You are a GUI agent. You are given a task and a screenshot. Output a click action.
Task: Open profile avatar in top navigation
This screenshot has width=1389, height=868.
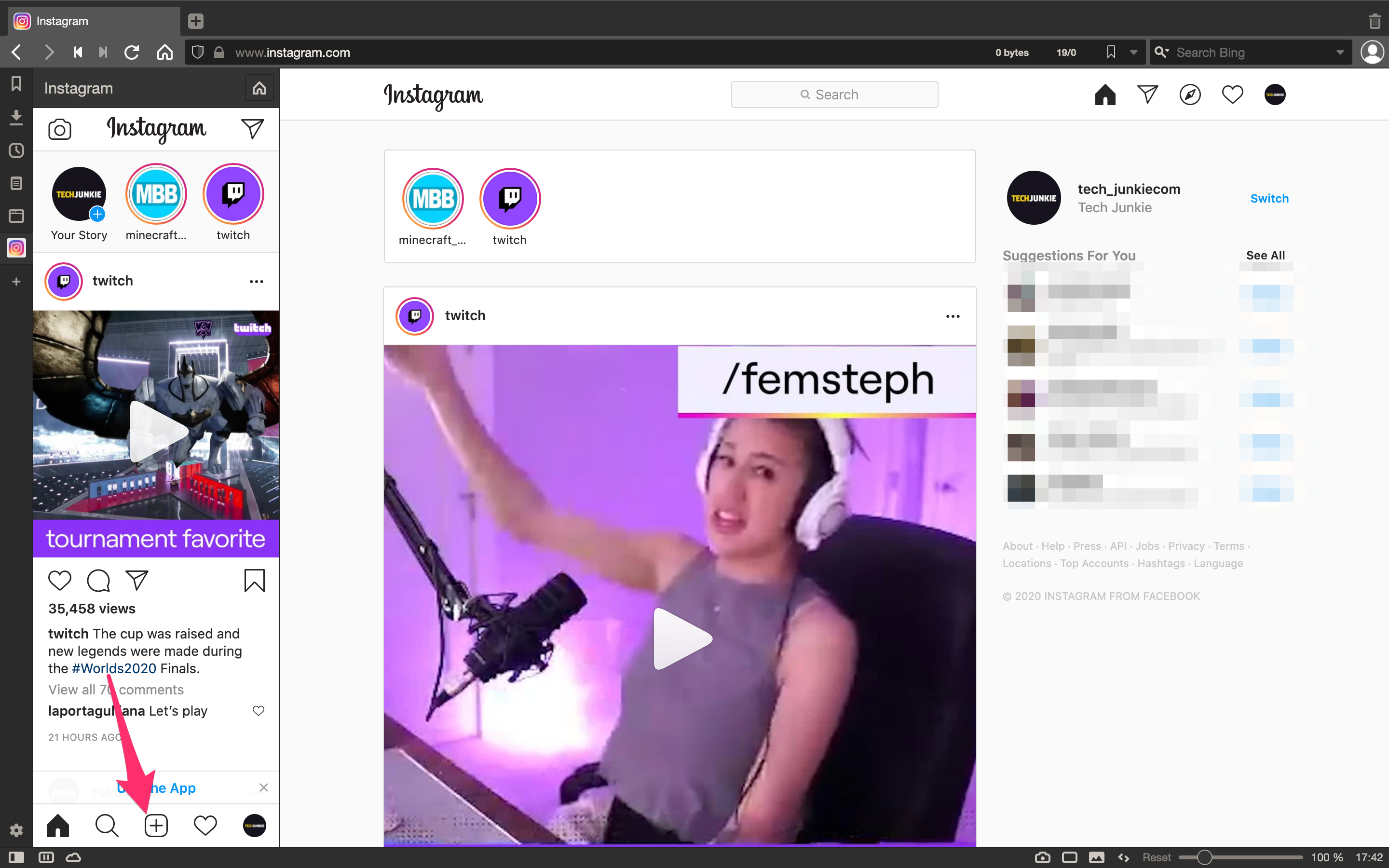pos(1275,94)
